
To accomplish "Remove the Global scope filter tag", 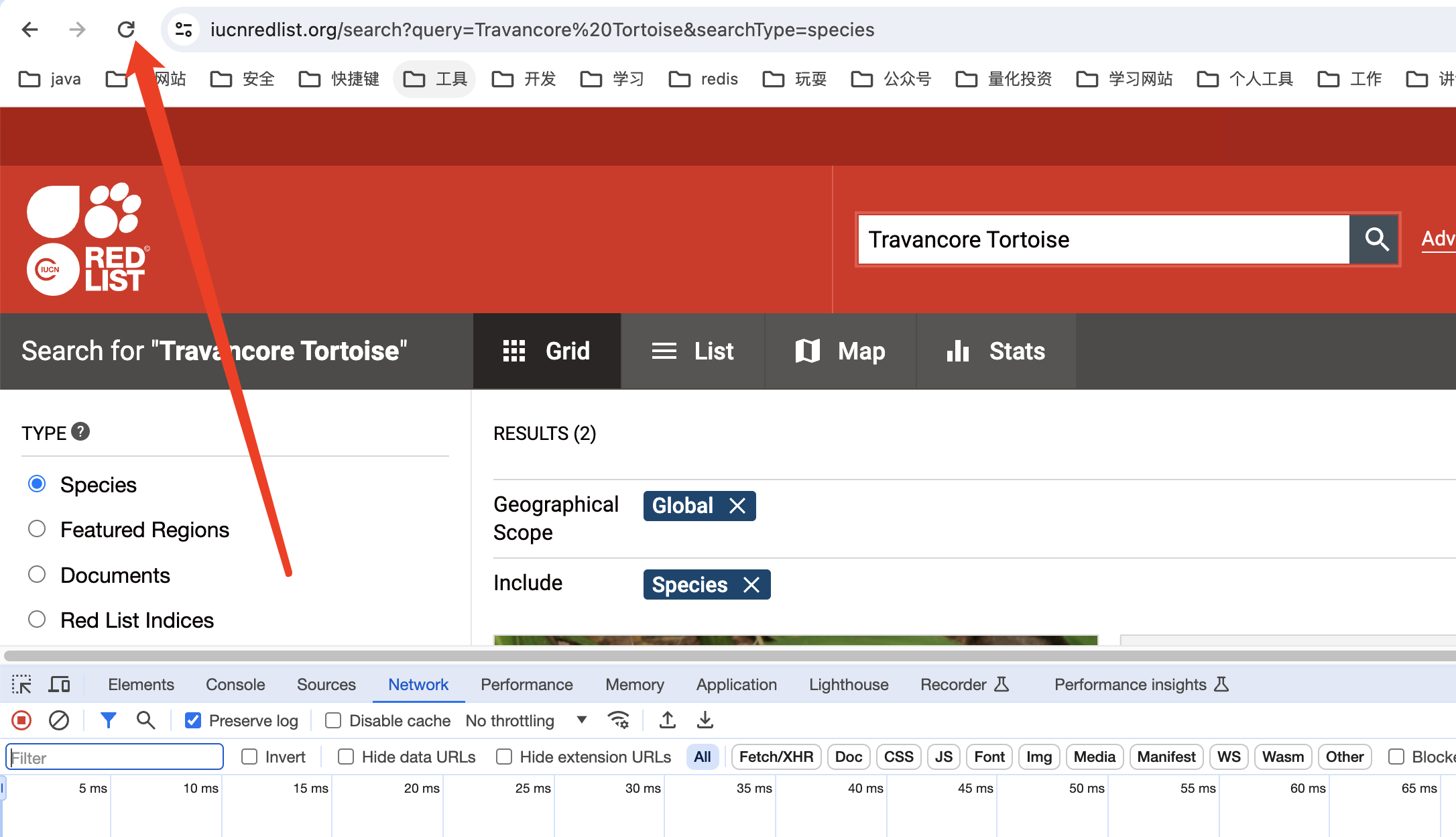I will click(737, 506).
